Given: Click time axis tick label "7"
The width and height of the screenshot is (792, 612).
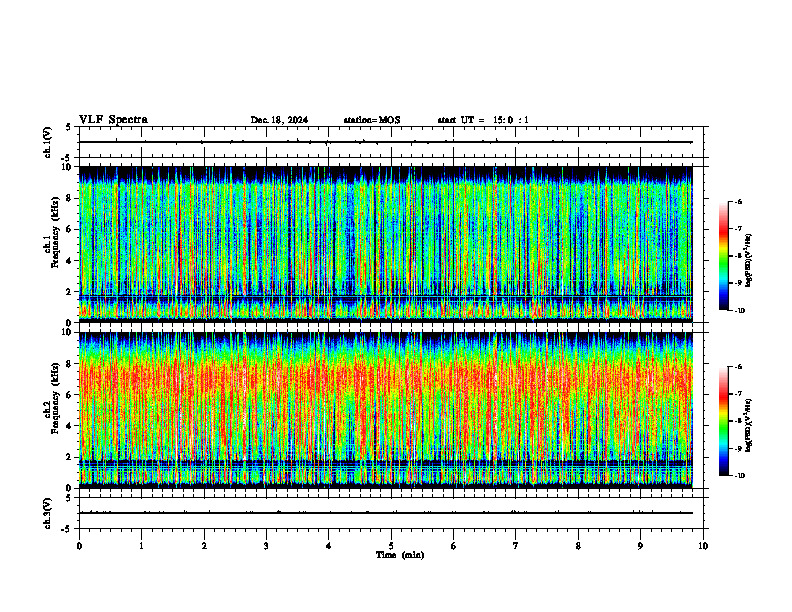Looking at the screenshot, I should click(x=516, y=546).
